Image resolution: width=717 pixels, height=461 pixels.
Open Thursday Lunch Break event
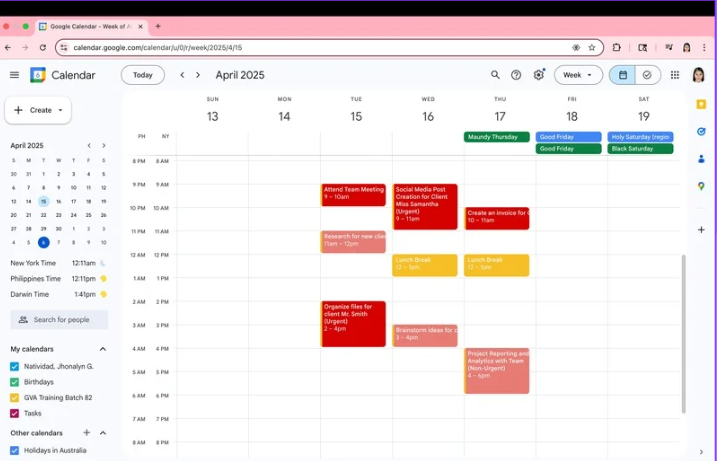tap(497, 265)
